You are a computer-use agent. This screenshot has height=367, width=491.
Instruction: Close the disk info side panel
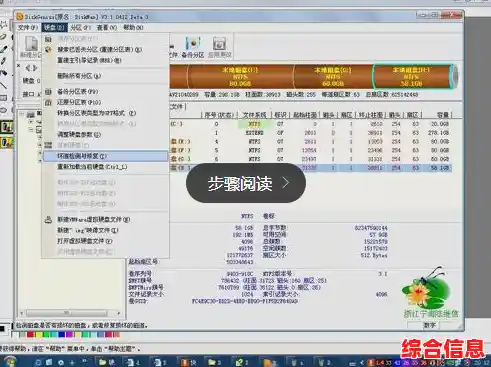pos(19,66)
